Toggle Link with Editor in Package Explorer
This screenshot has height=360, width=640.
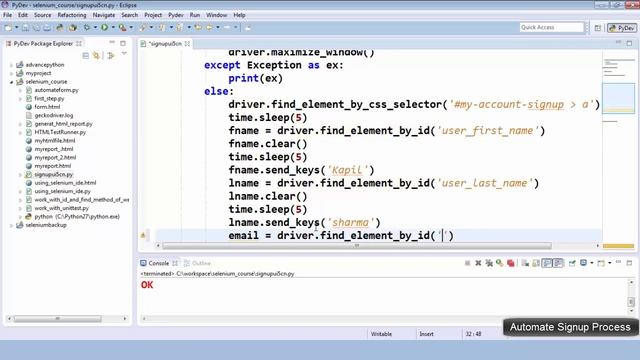[x=97, y=56]
